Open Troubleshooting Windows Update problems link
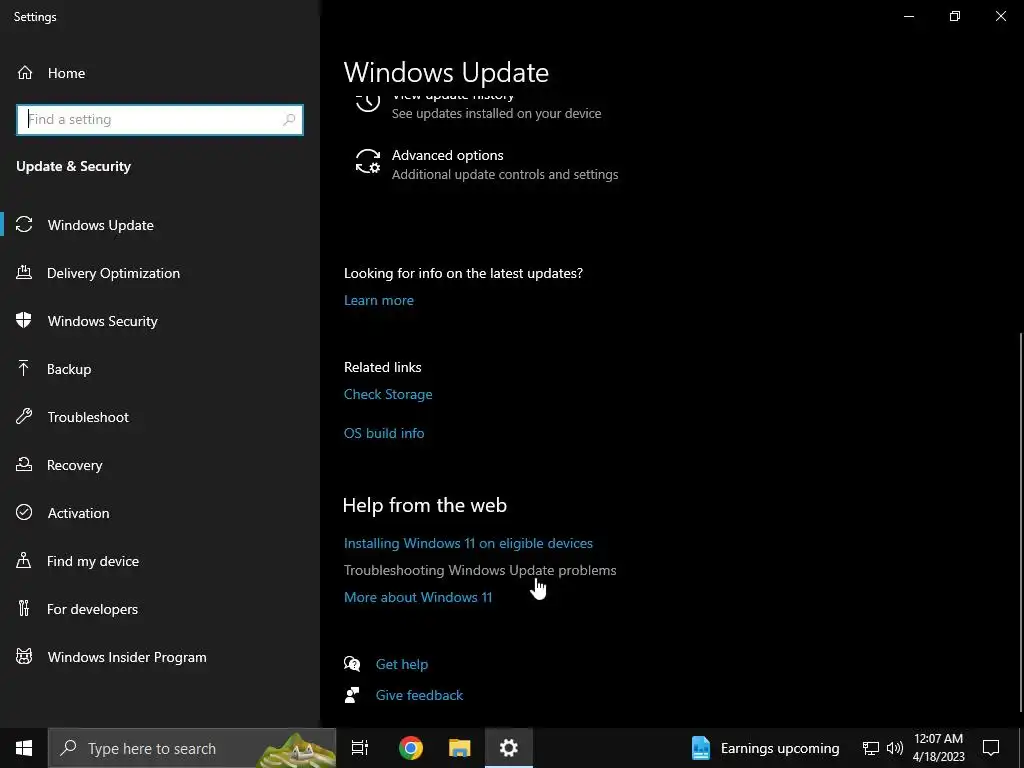The width and height of the screenshot is (1024, 768). [x=480, y=570]
